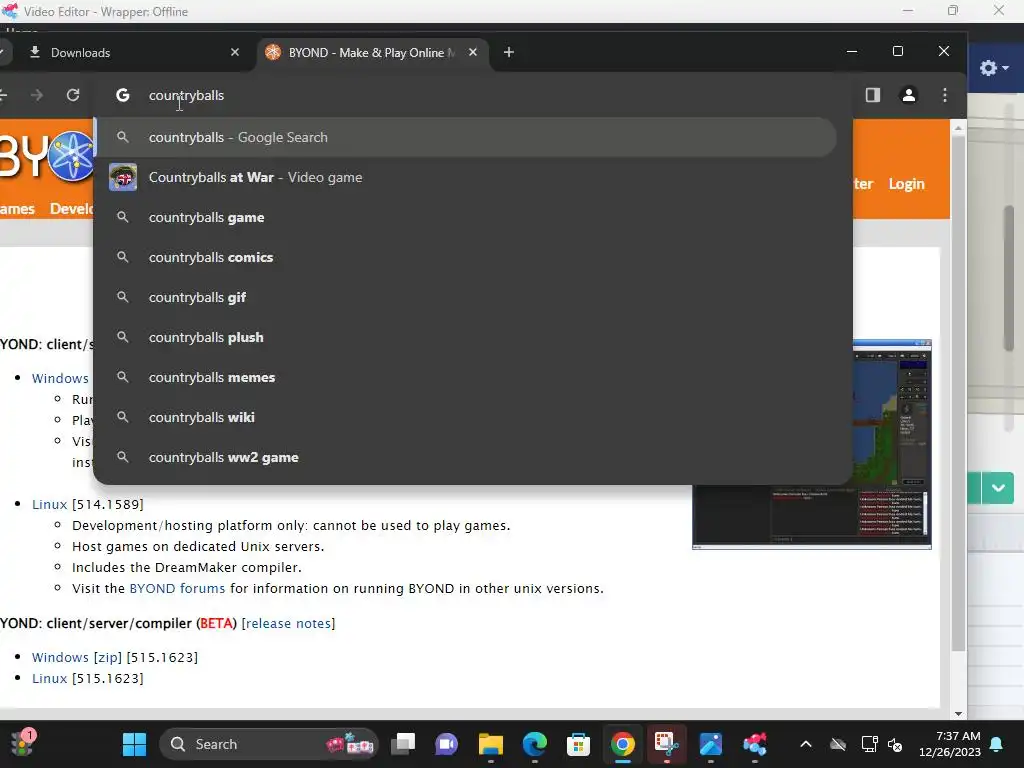1024x768 pixels.
Task: Click the Countryballs at War game thumbnail
Action: point(123,177)
